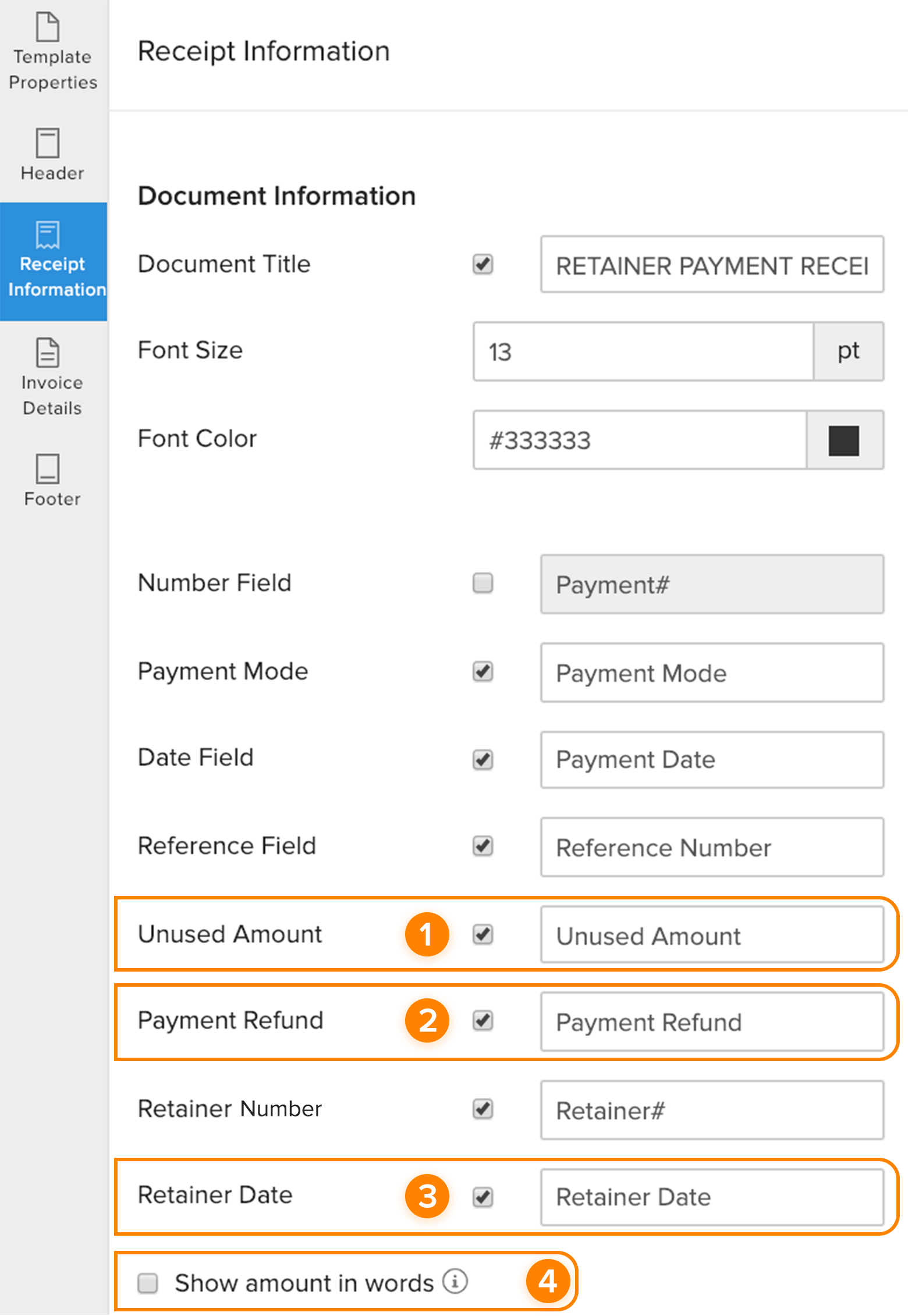Uncheck the Document Title checkbox
The width and height of the screenshot is (908, 1316).
tap(483, 265)
